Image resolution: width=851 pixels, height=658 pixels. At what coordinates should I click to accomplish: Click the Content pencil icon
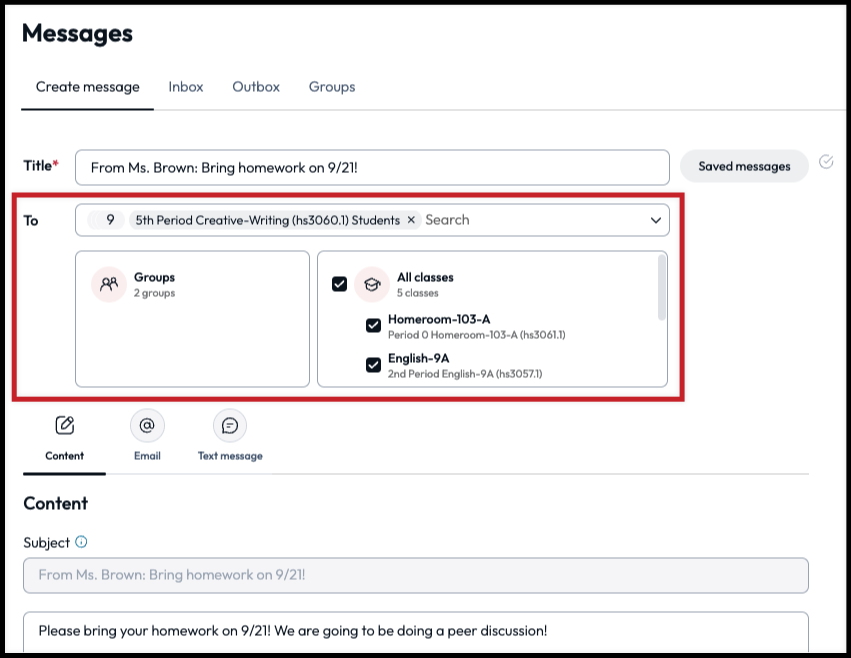click(65, 426)
